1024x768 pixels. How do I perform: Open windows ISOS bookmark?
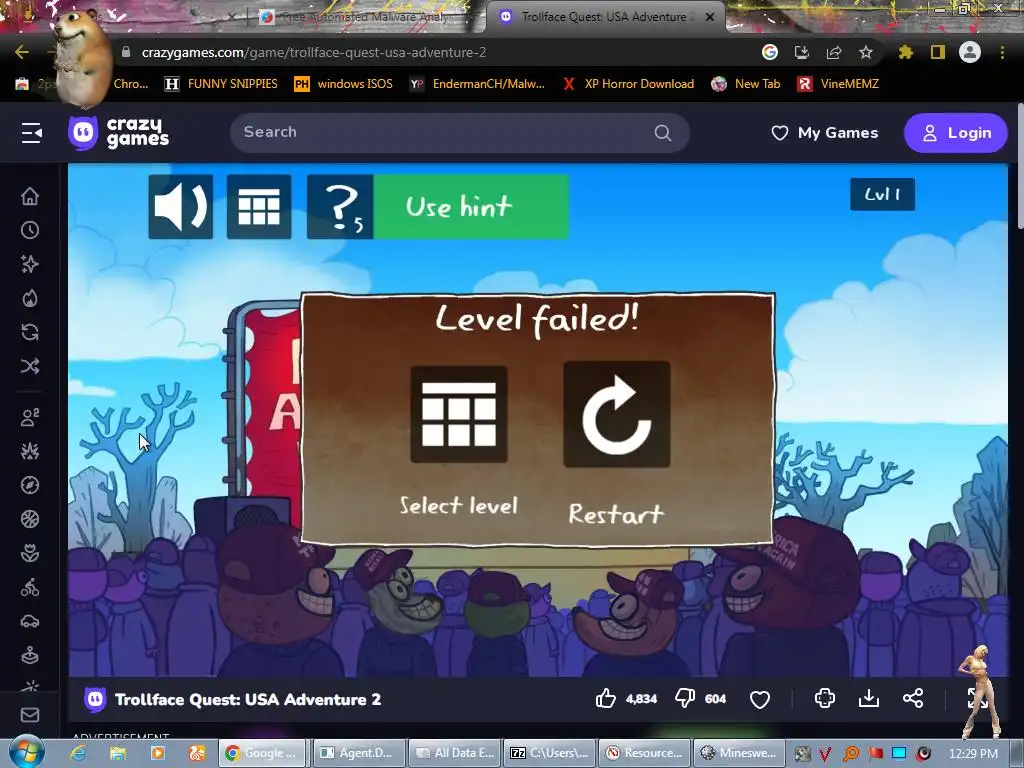344,84
